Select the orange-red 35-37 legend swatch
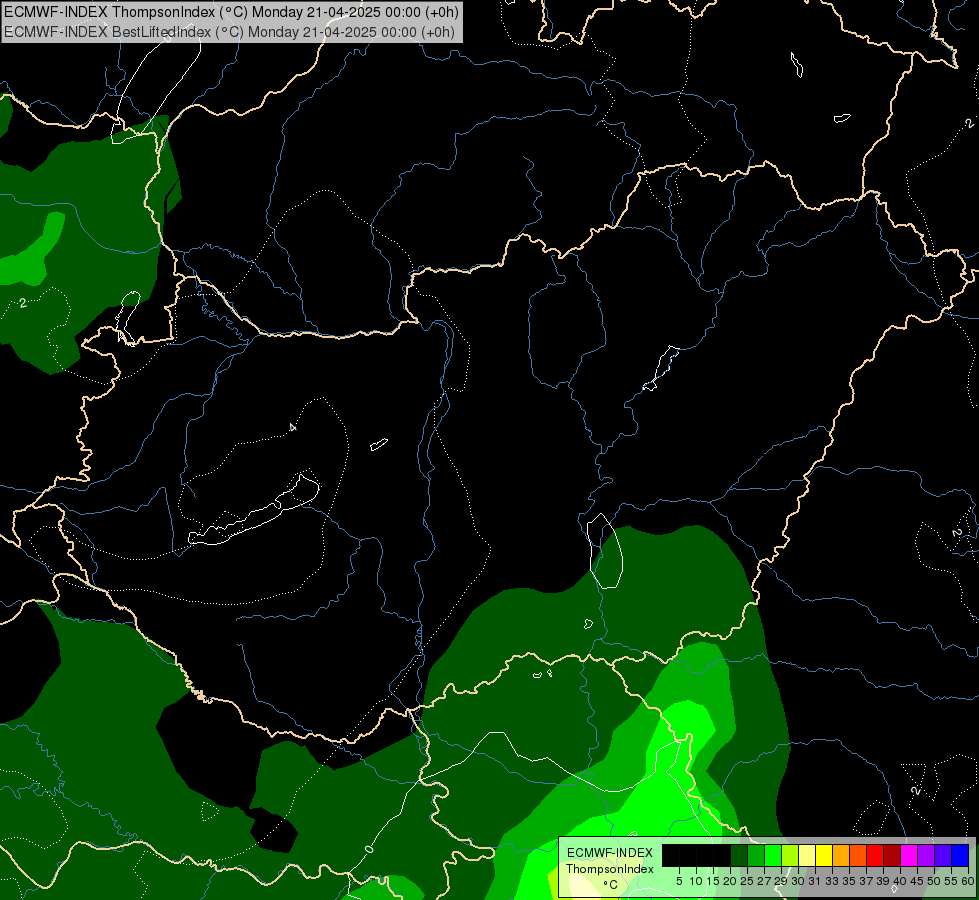Image resolution: width=979 pixels, height=900 pixels. [857, 855]
